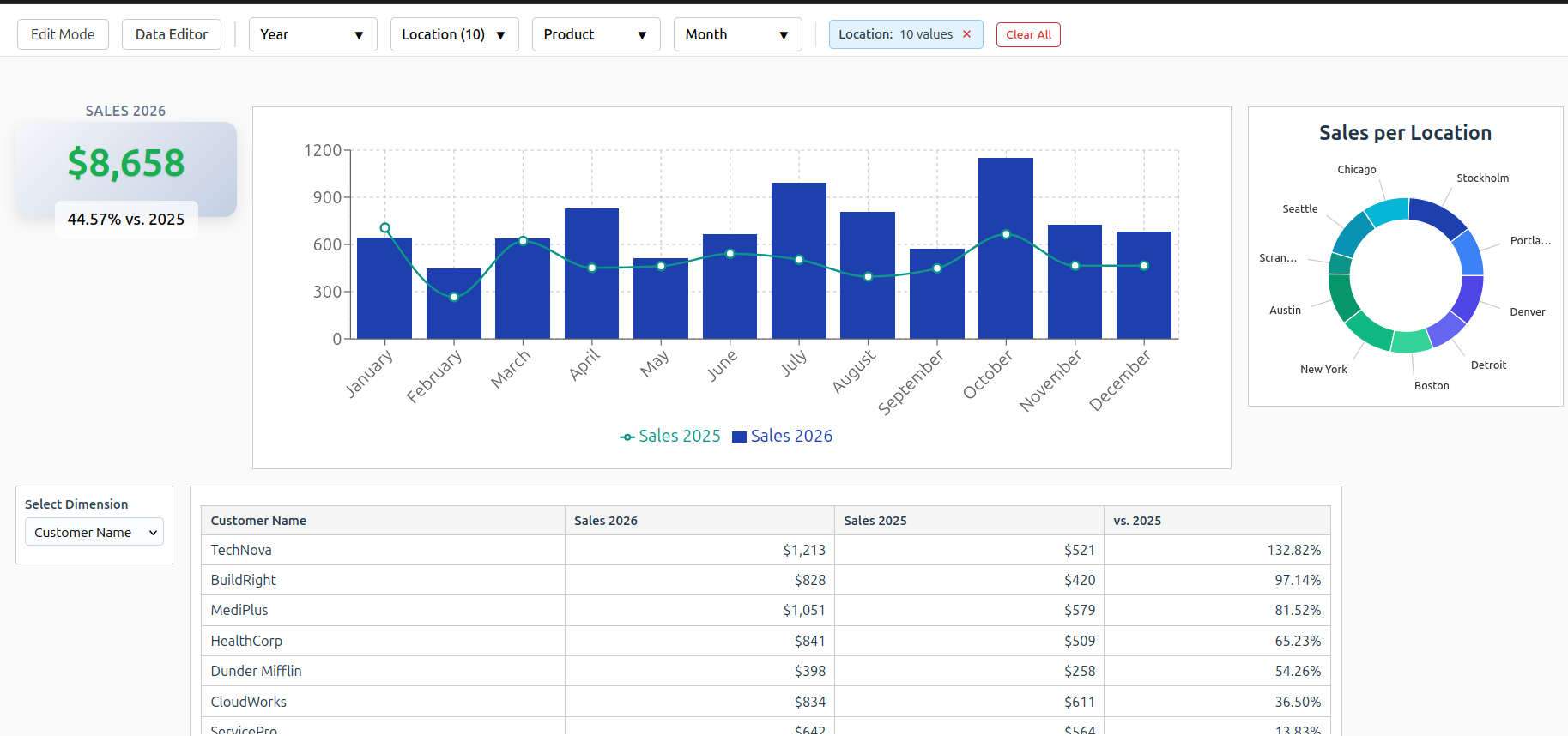The image size is (1568, 736).
Task: Select the TechNova row in the table
Action: 241,550
